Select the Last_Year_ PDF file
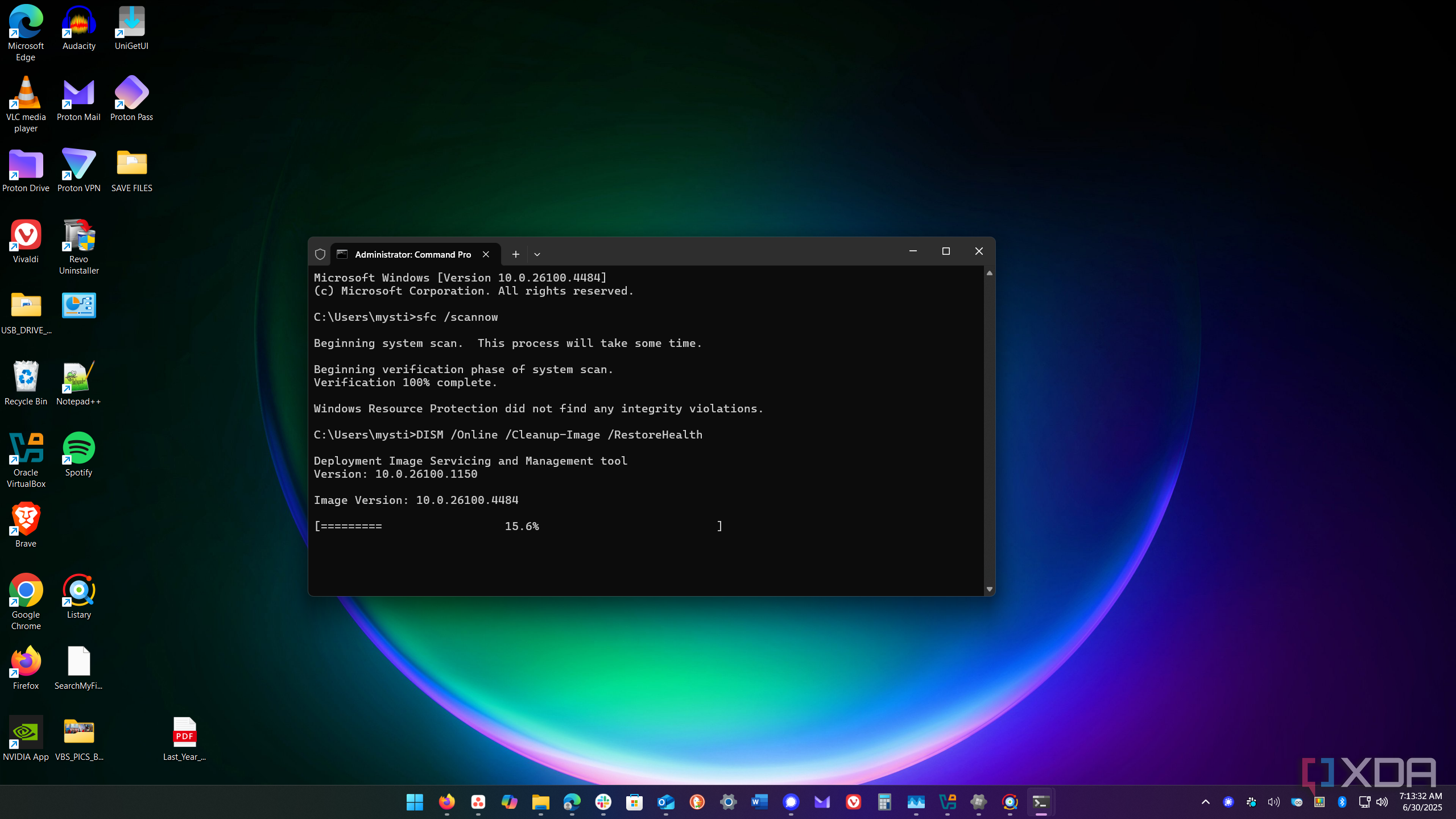This screenshot has height=819, width=1456. (184, 739)
